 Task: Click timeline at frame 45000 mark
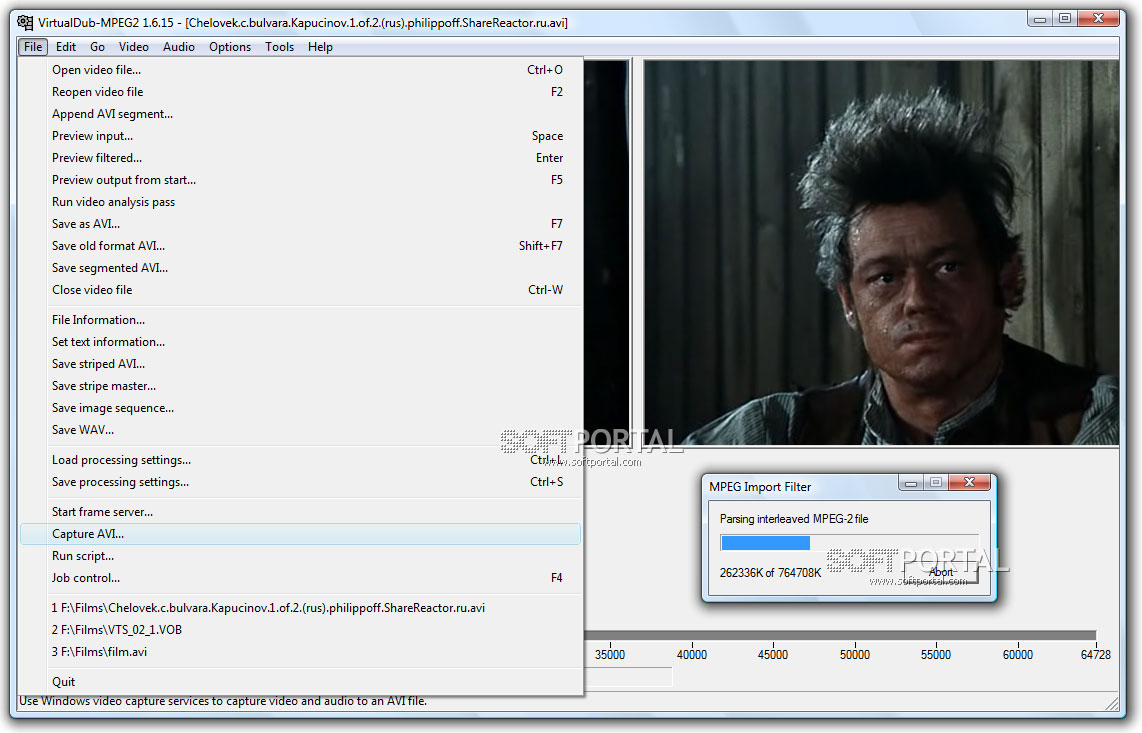pos(773,654)
